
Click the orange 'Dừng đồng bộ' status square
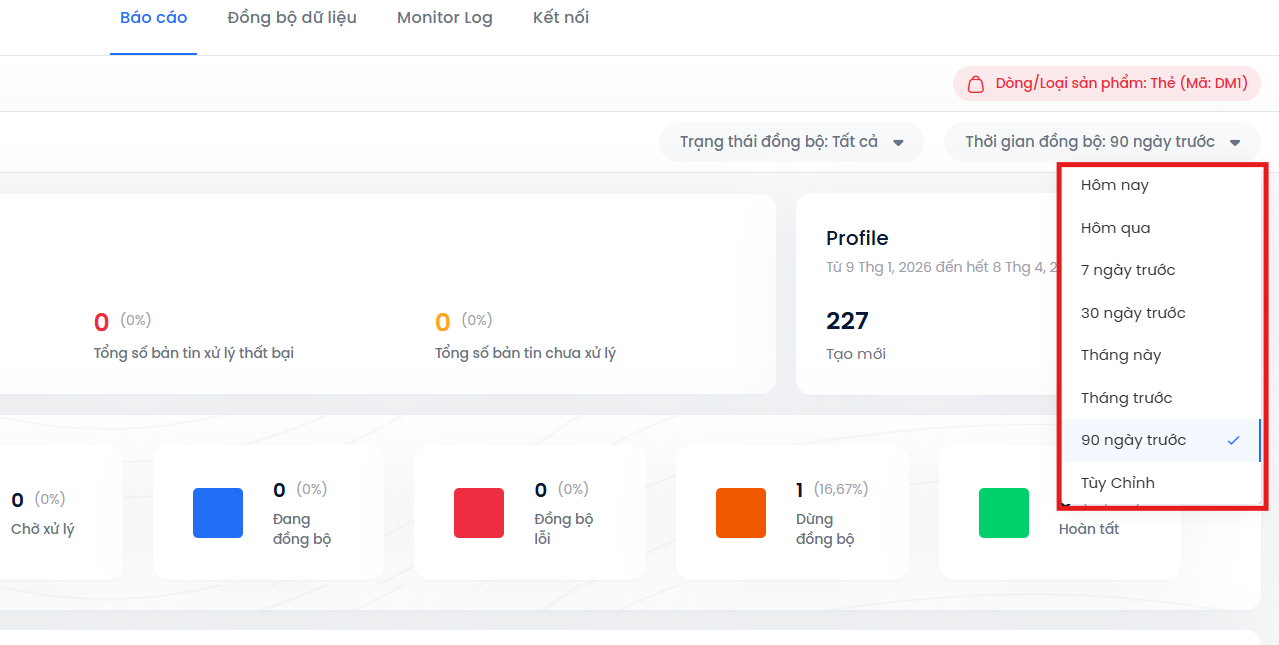[741, 513]
